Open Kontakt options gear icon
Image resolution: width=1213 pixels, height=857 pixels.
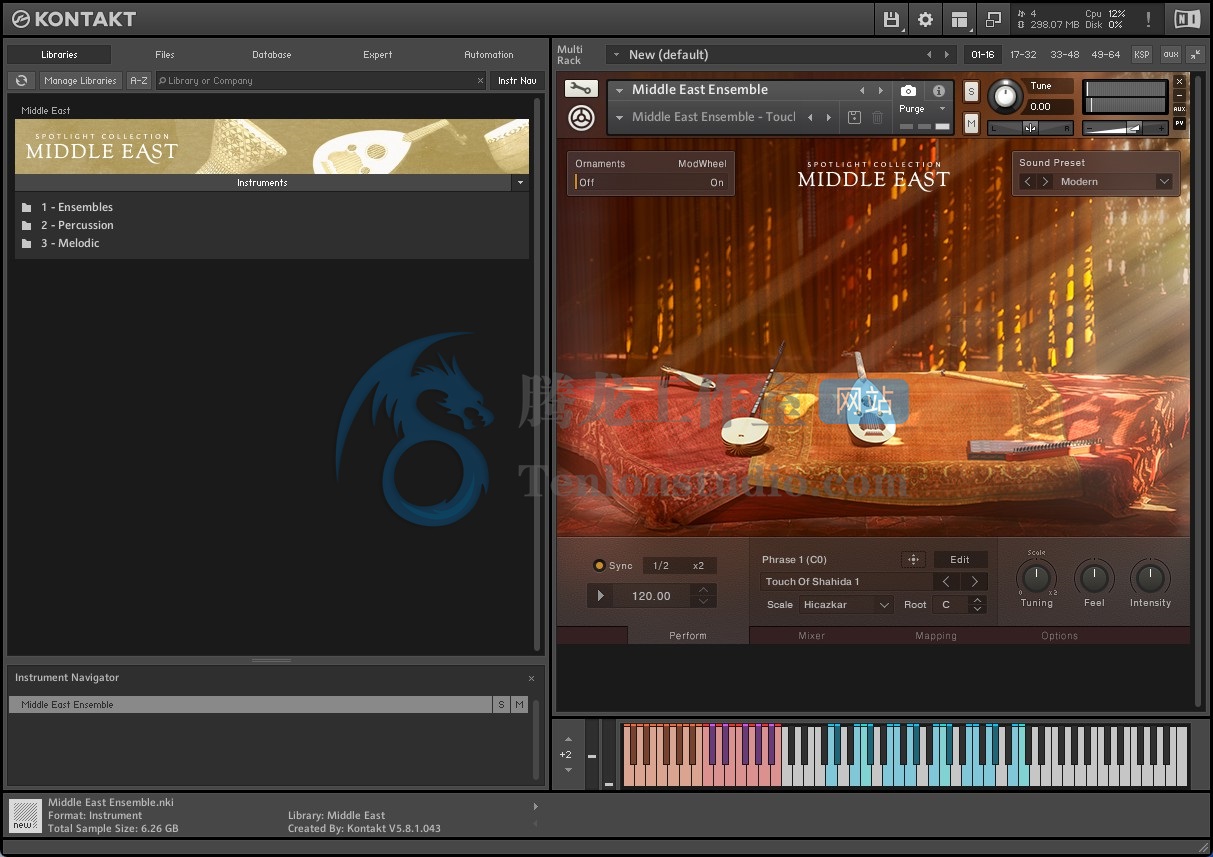[x=925, y=19]
